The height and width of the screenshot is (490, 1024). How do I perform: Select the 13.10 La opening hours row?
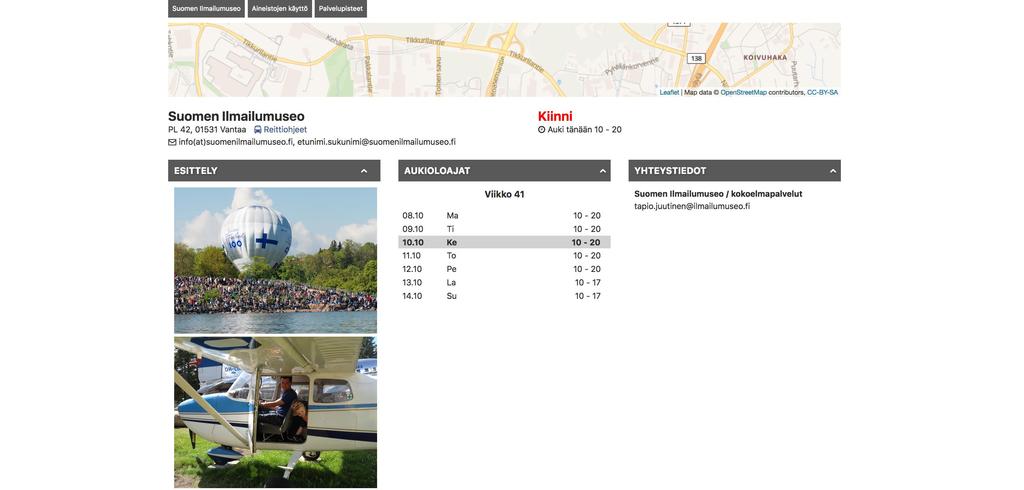click(504, 283)
